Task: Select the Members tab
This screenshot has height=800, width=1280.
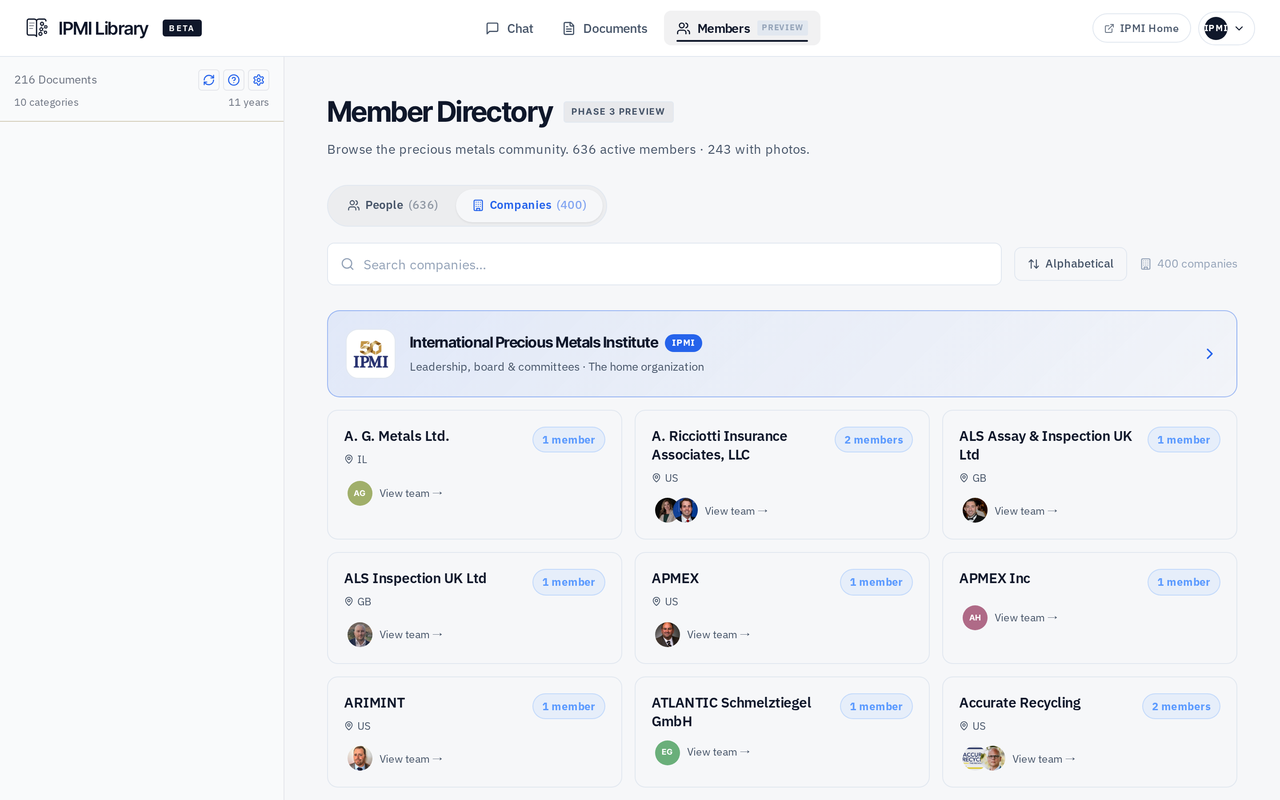Action: [x=742, y=28]
